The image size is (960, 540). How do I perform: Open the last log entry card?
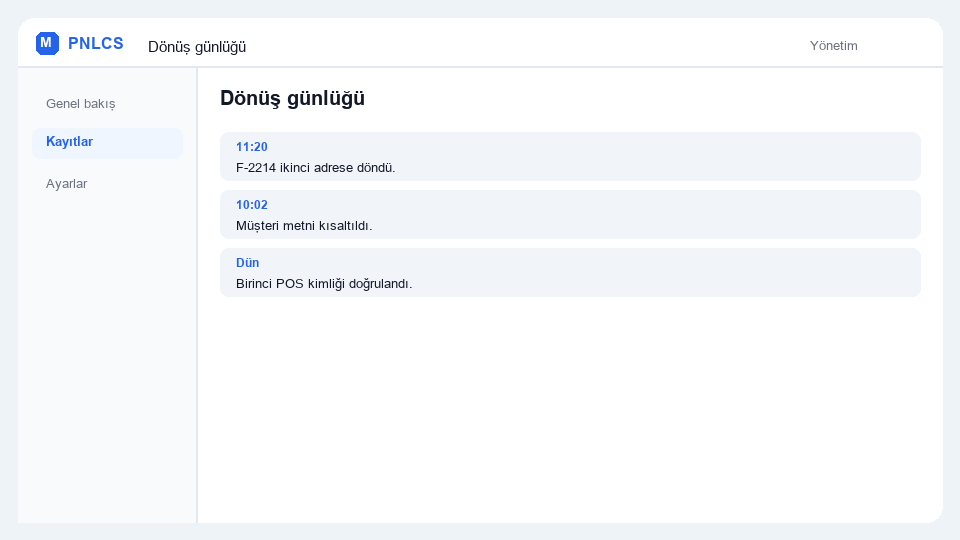coord(570,272)
